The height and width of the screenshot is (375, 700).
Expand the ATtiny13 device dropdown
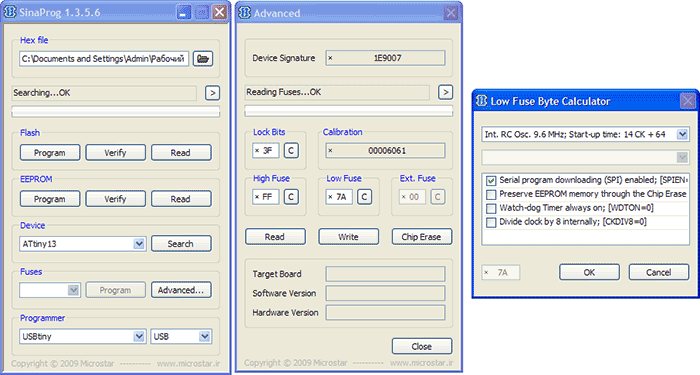[x=139, y=244]
